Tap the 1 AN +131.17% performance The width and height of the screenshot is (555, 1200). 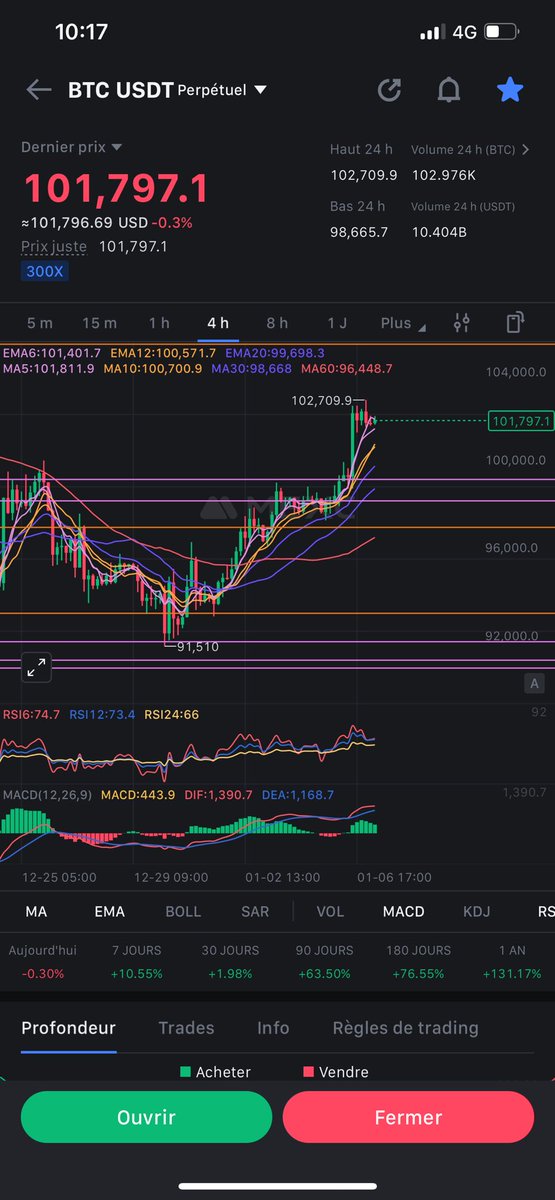coord(511,961)
